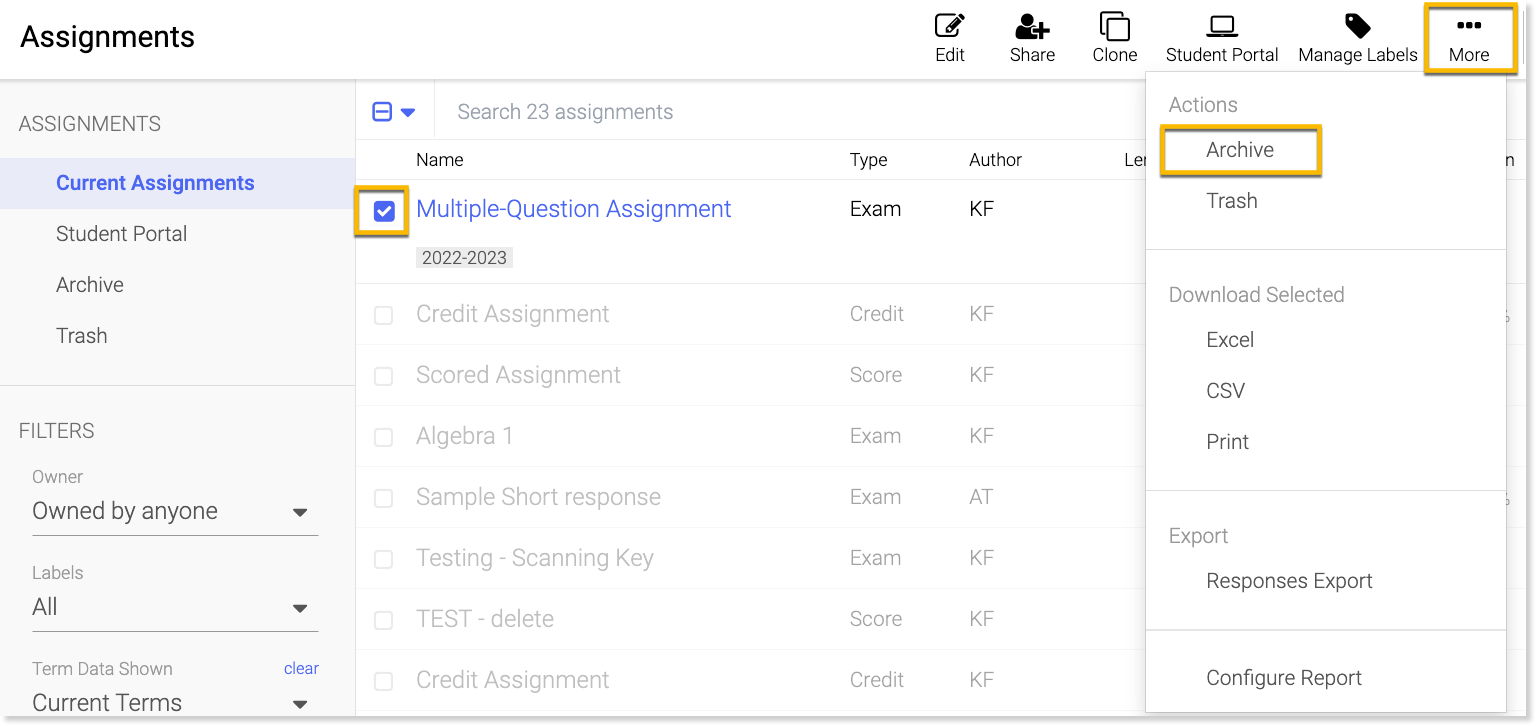Choose Archive from the Actions menu
The height and width of the screenshot is (726, 1536).
click(x=1240, y=149)
